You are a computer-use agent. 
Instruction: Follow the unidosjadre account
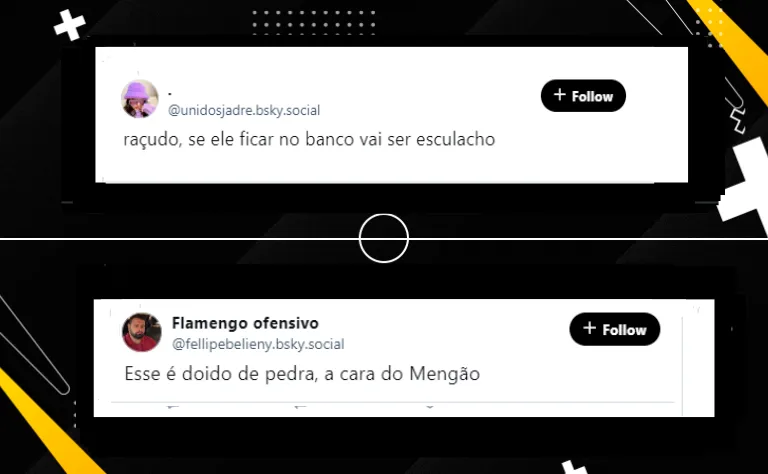click(583, 95)
